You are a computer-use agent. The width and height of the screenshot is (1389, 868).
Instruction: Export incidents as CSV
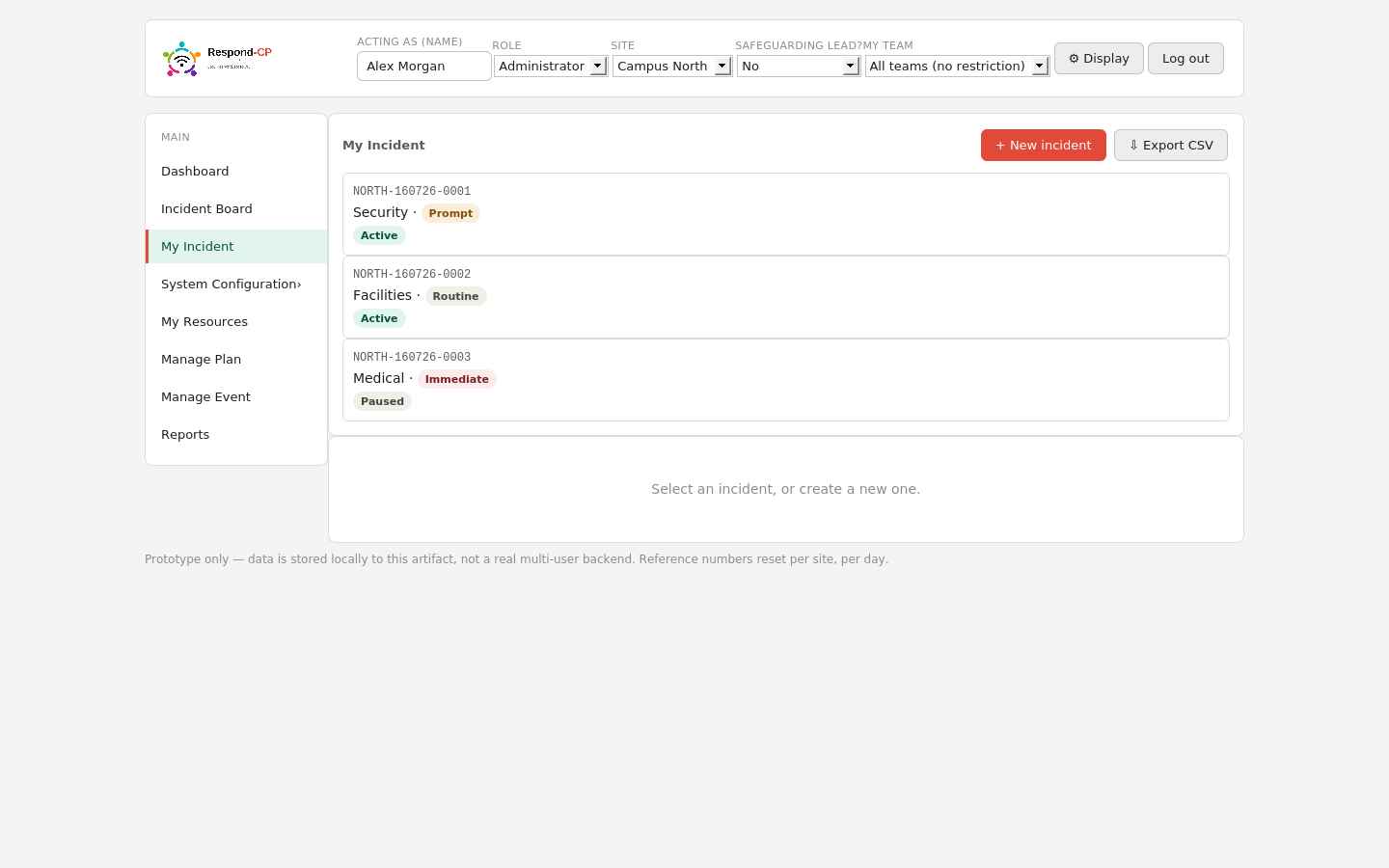click(x=1171, y=145)
